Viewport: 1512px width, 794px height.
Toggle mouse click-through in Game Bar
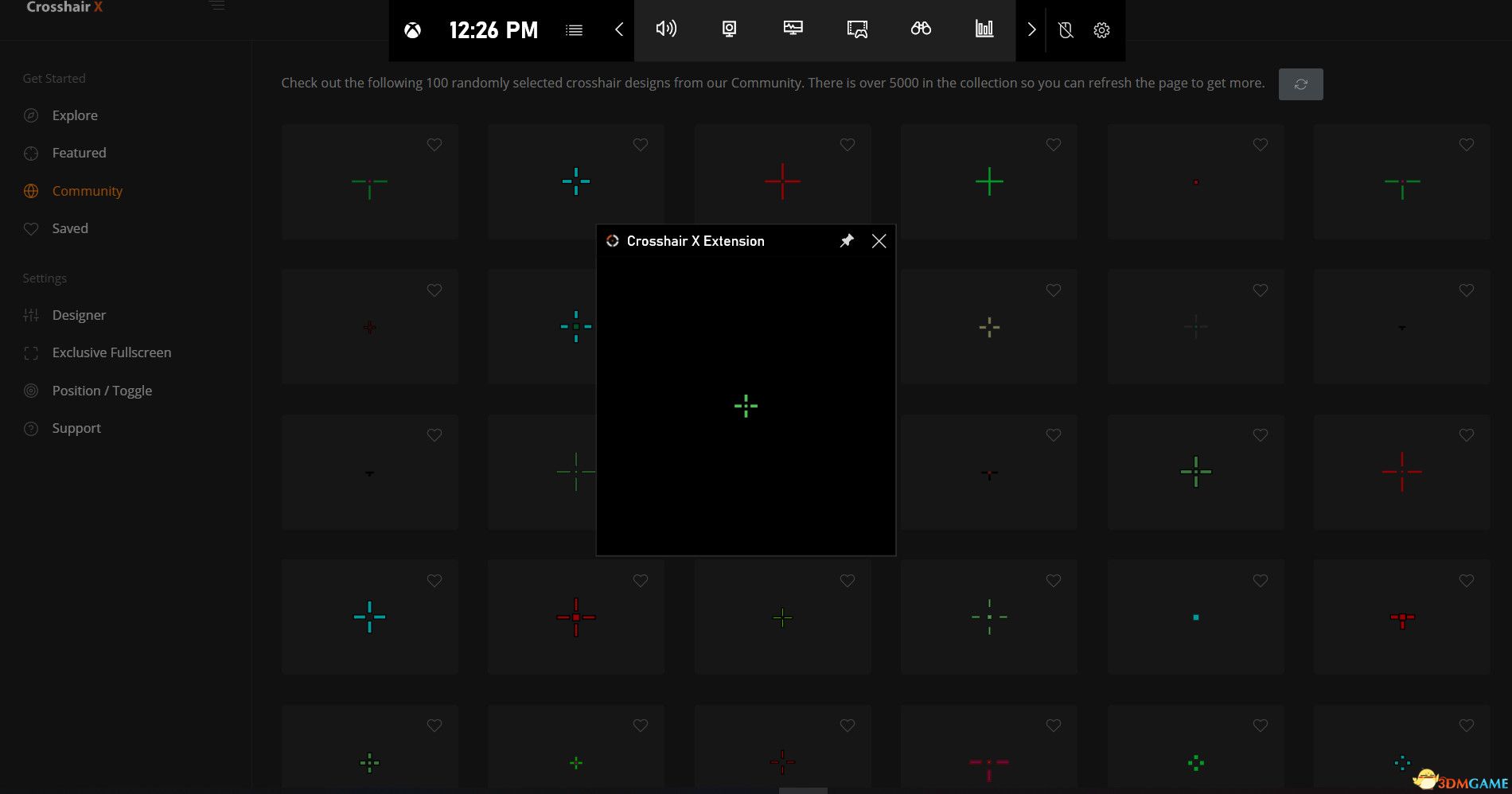pos(1066,30)
